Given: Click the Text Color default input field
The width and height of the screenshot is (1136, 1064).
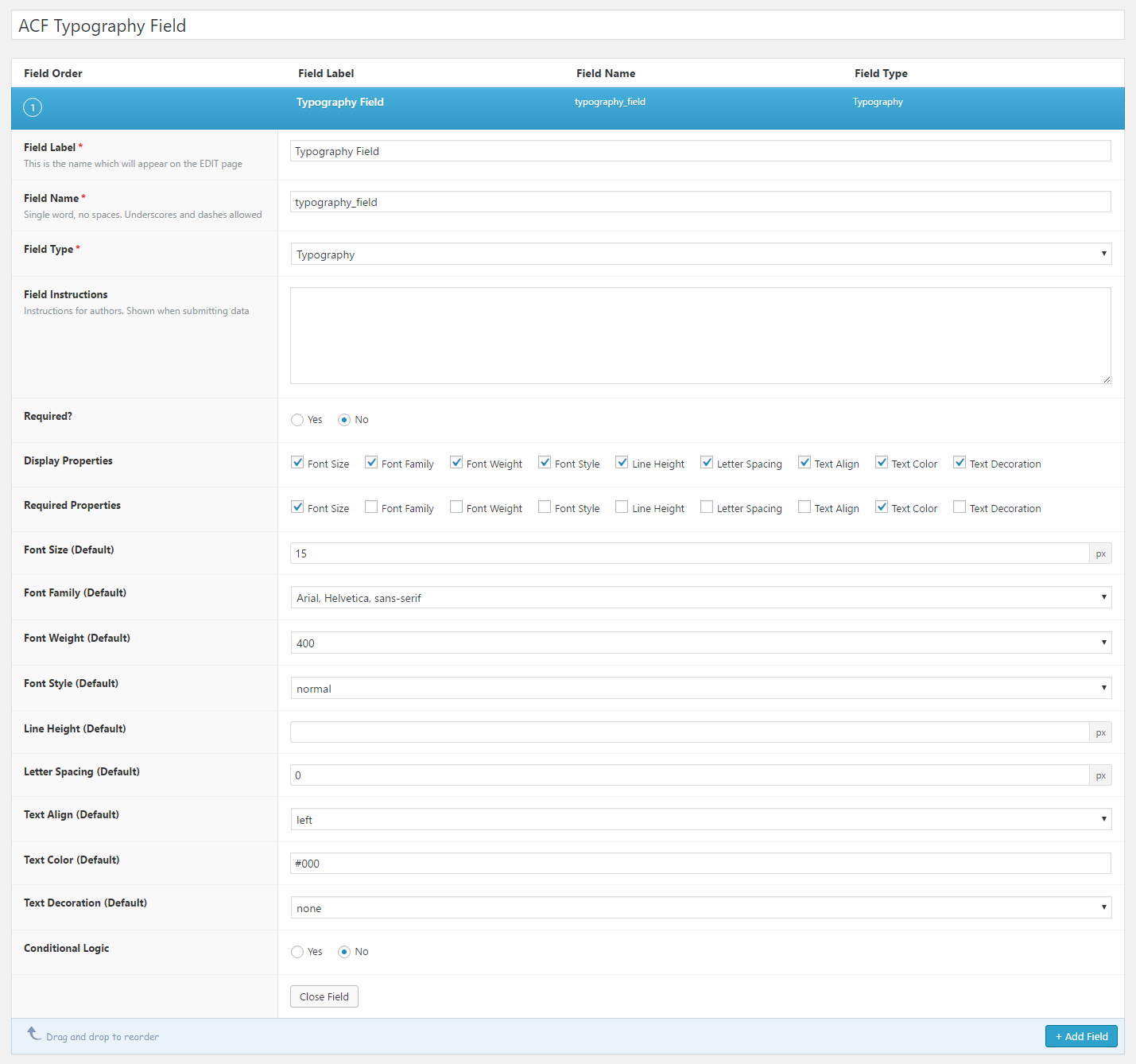Looking at the screenshot, I should coord(700,864).
